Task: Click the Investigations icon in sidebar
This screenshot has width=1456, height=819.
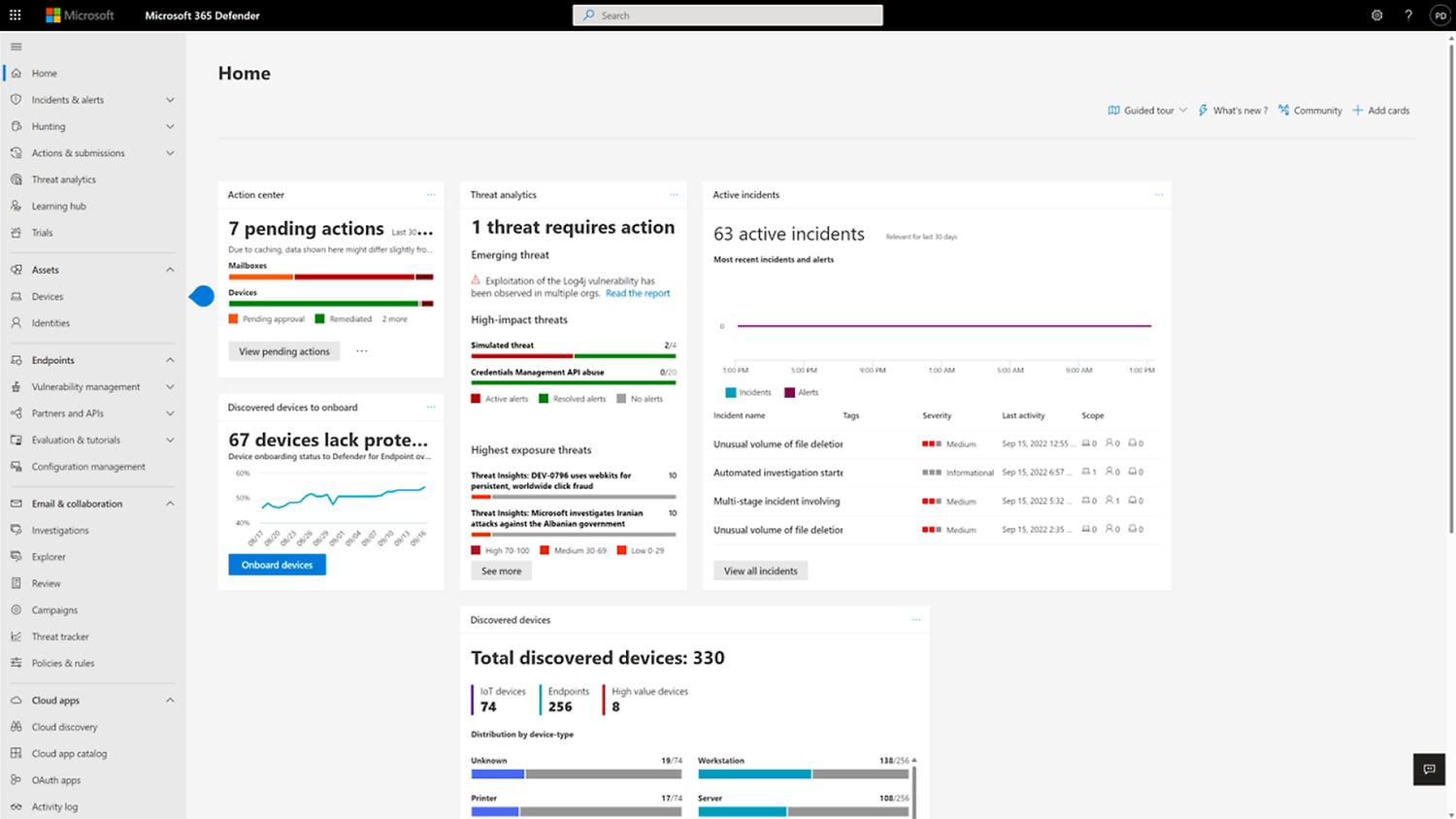Action: click(x=16, y=530)
